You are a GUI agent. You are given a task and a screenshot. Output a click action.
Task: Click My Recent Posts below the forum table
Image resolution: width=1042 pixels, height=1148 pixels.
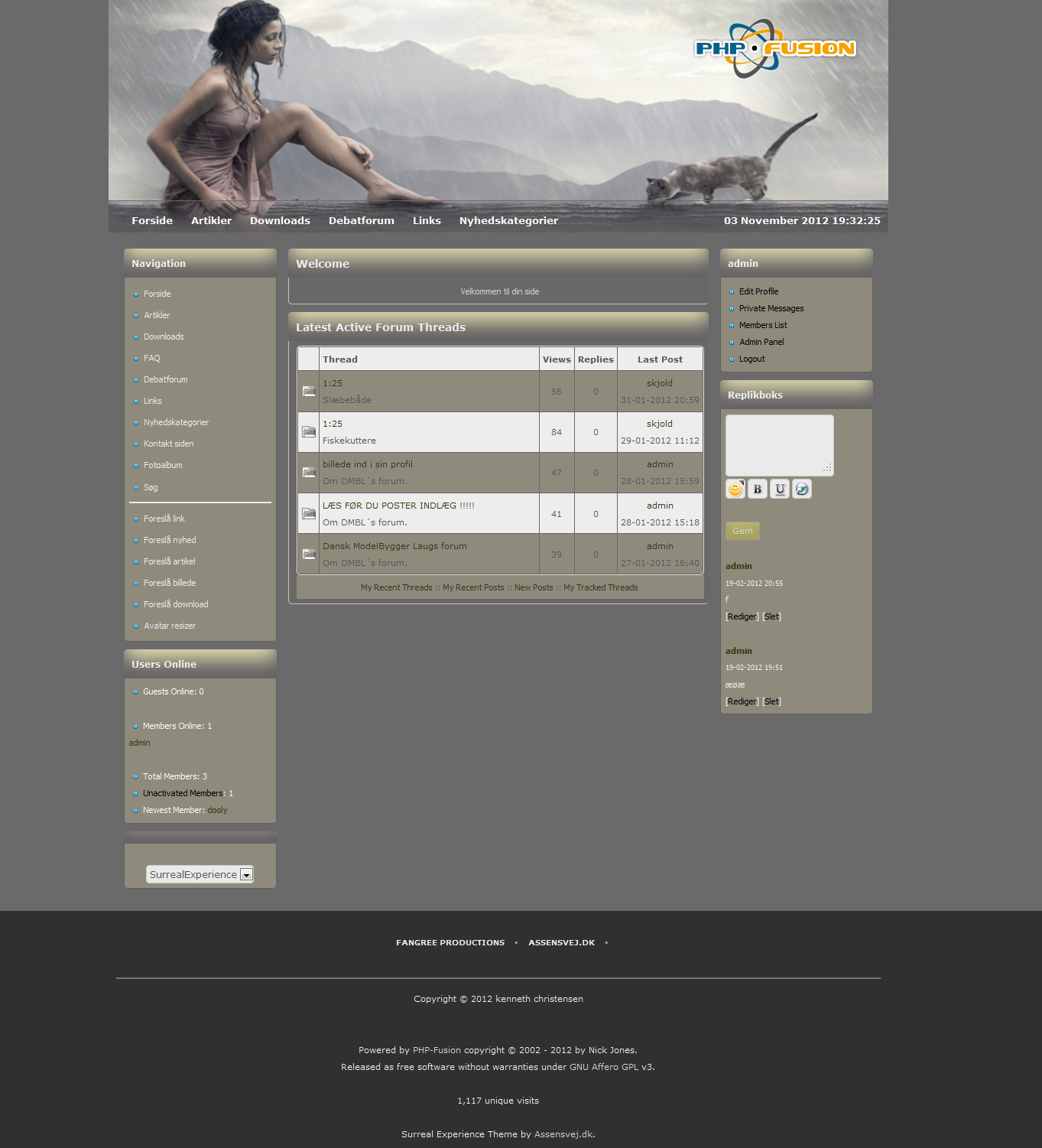(x=473, y=587)
